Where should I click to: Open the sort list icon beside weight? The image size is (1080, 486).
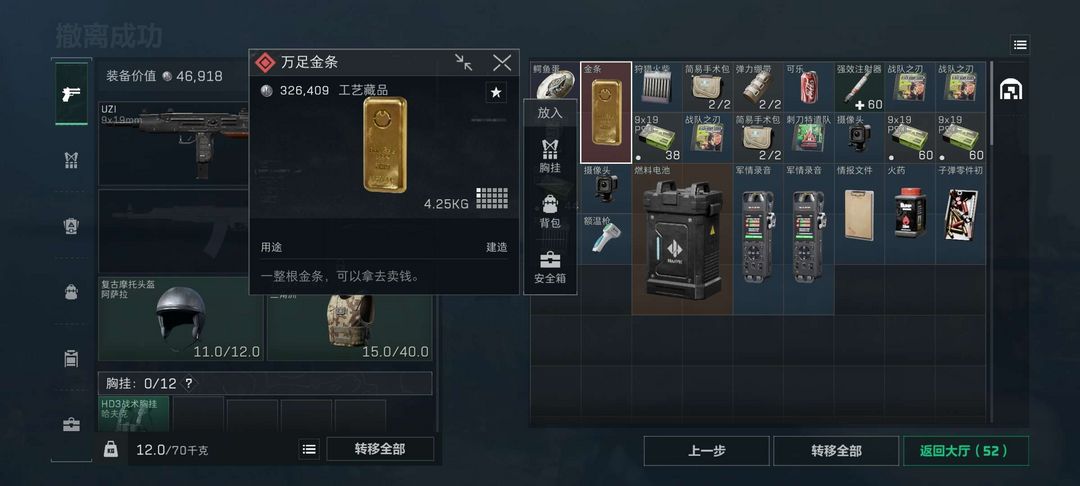(x=309, y=450)
